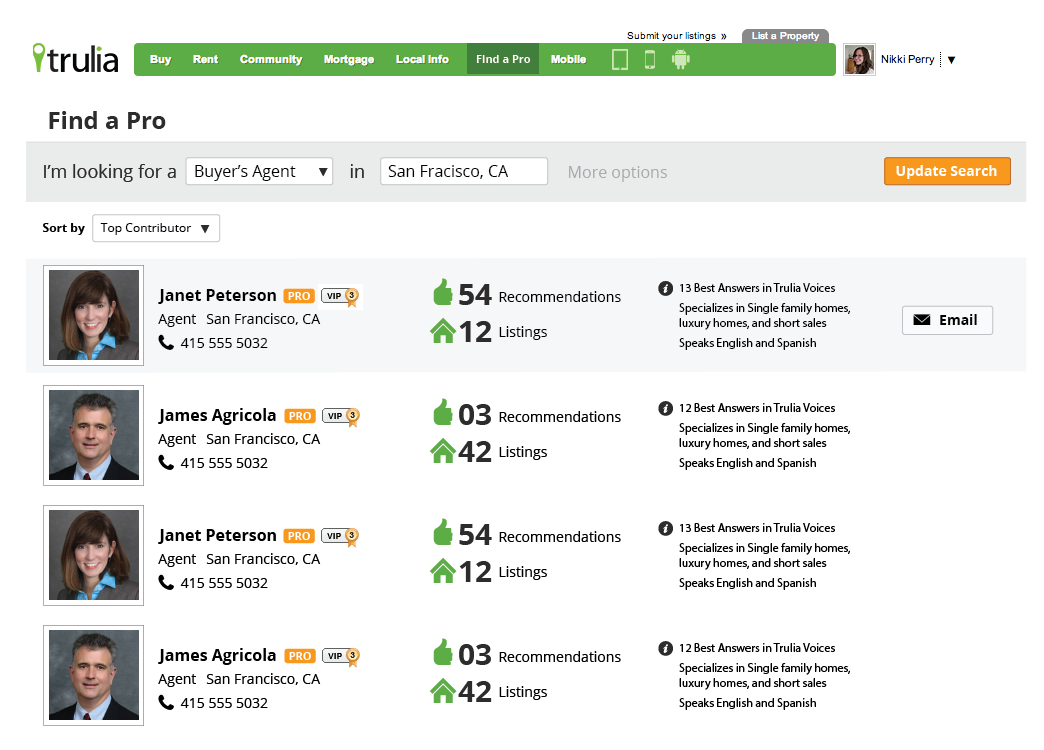1044x750 pixels.
Task: Click phone icon in second Janet Peterson row
Action: pyautogui.click(x=166, y=582)
